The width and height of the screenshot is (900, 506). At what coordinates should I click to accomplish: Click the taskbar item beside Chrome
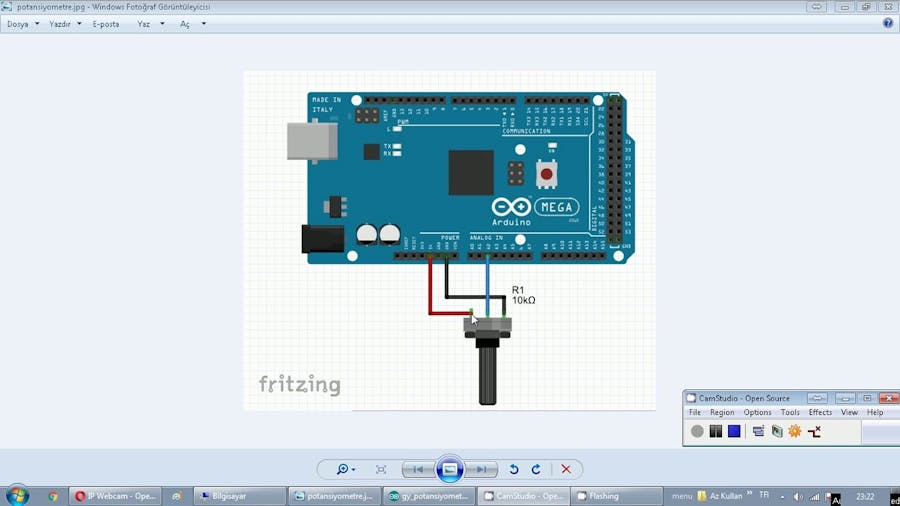point(177,496)
